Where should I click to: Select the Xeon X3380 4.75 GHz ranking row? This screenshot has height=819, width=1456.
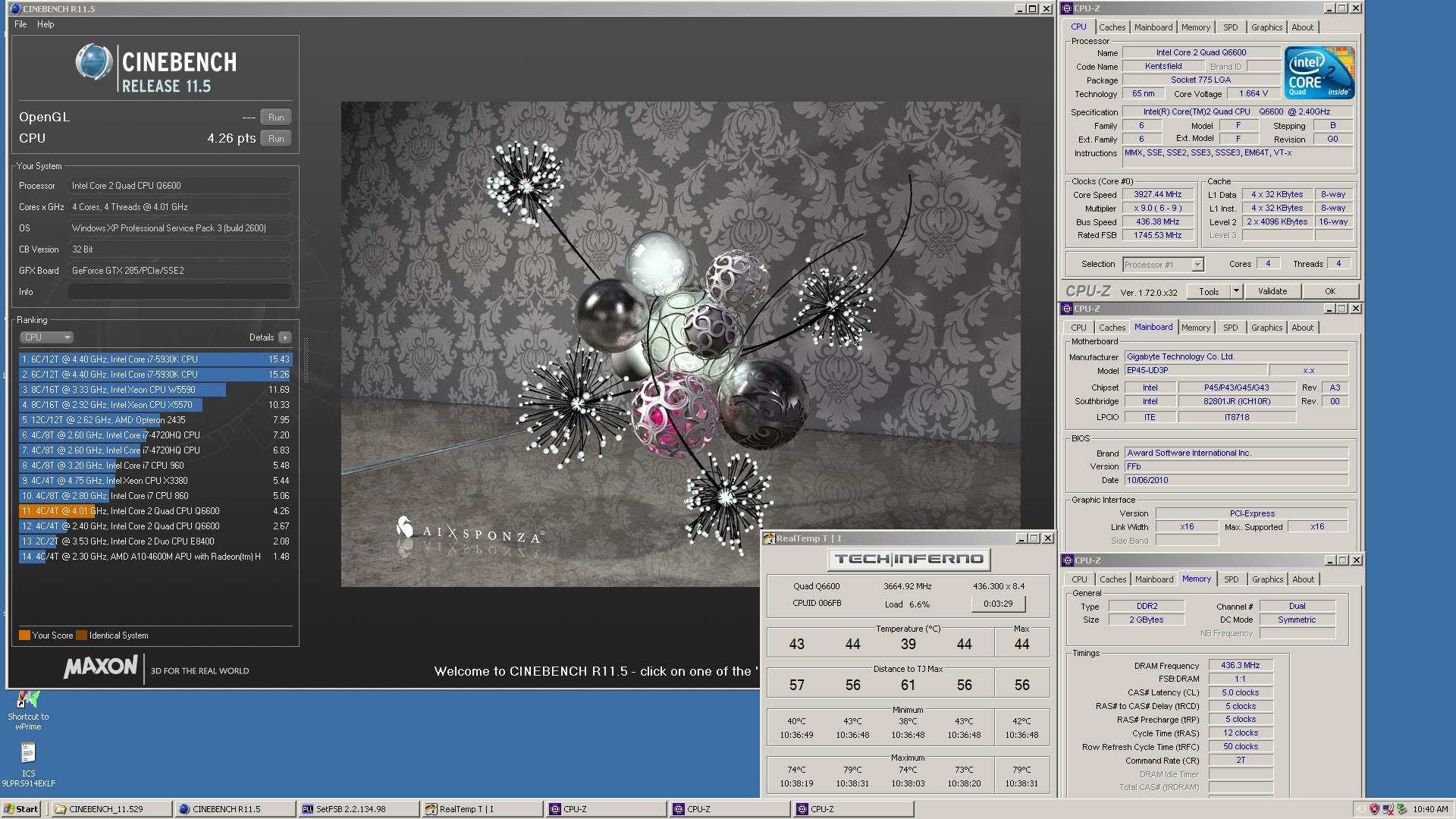click(155, 481)
